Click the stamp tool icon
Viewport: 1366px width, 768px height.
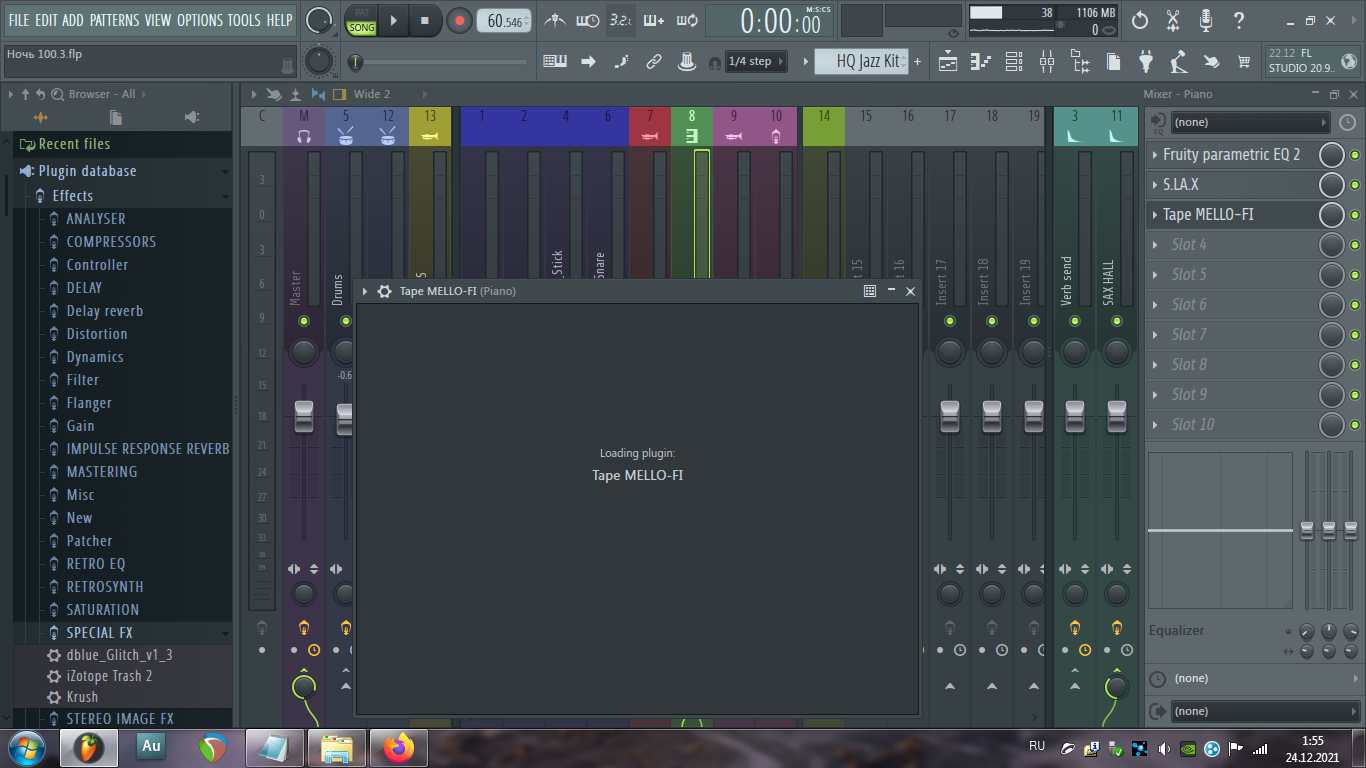(x=686, y=61)
